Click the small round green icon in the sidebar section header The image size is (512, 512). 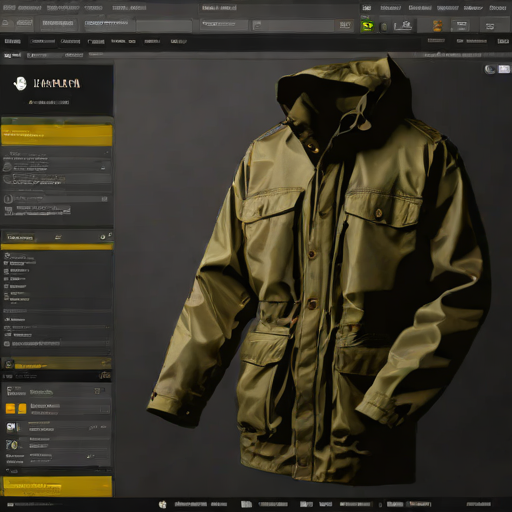[103, 237]
